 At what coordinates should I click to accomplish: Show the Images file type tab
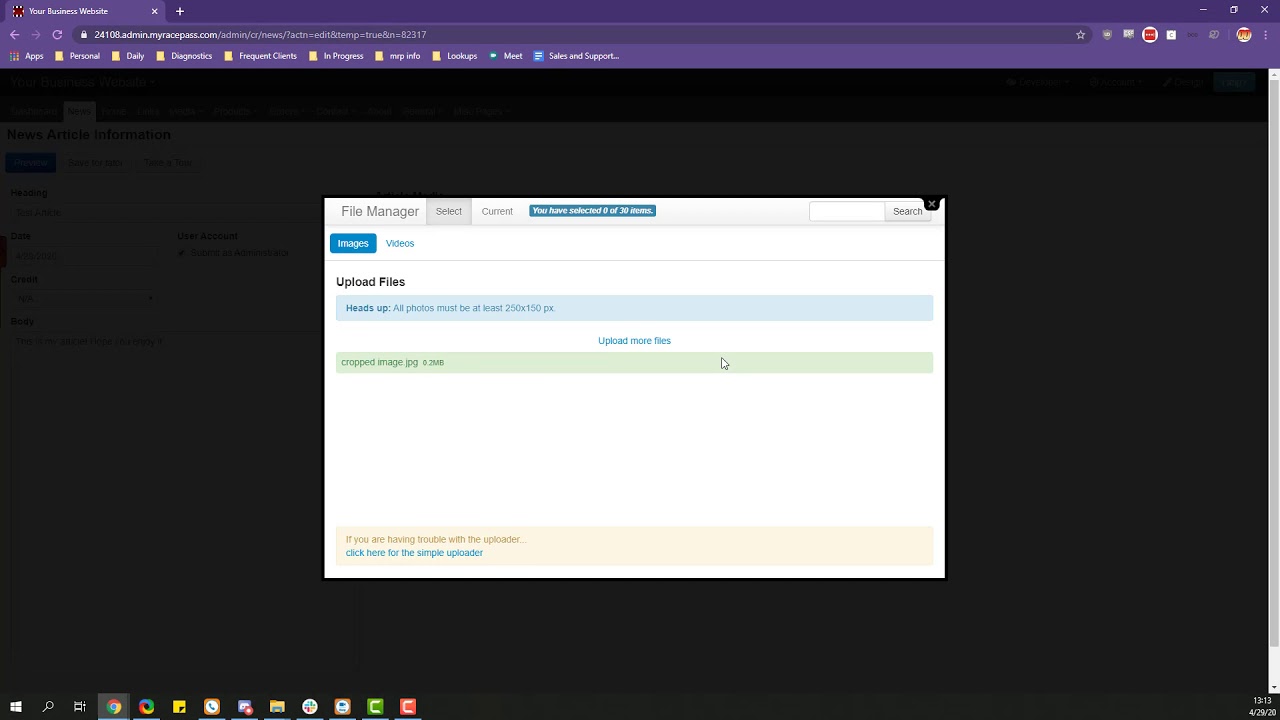[353, 243]
